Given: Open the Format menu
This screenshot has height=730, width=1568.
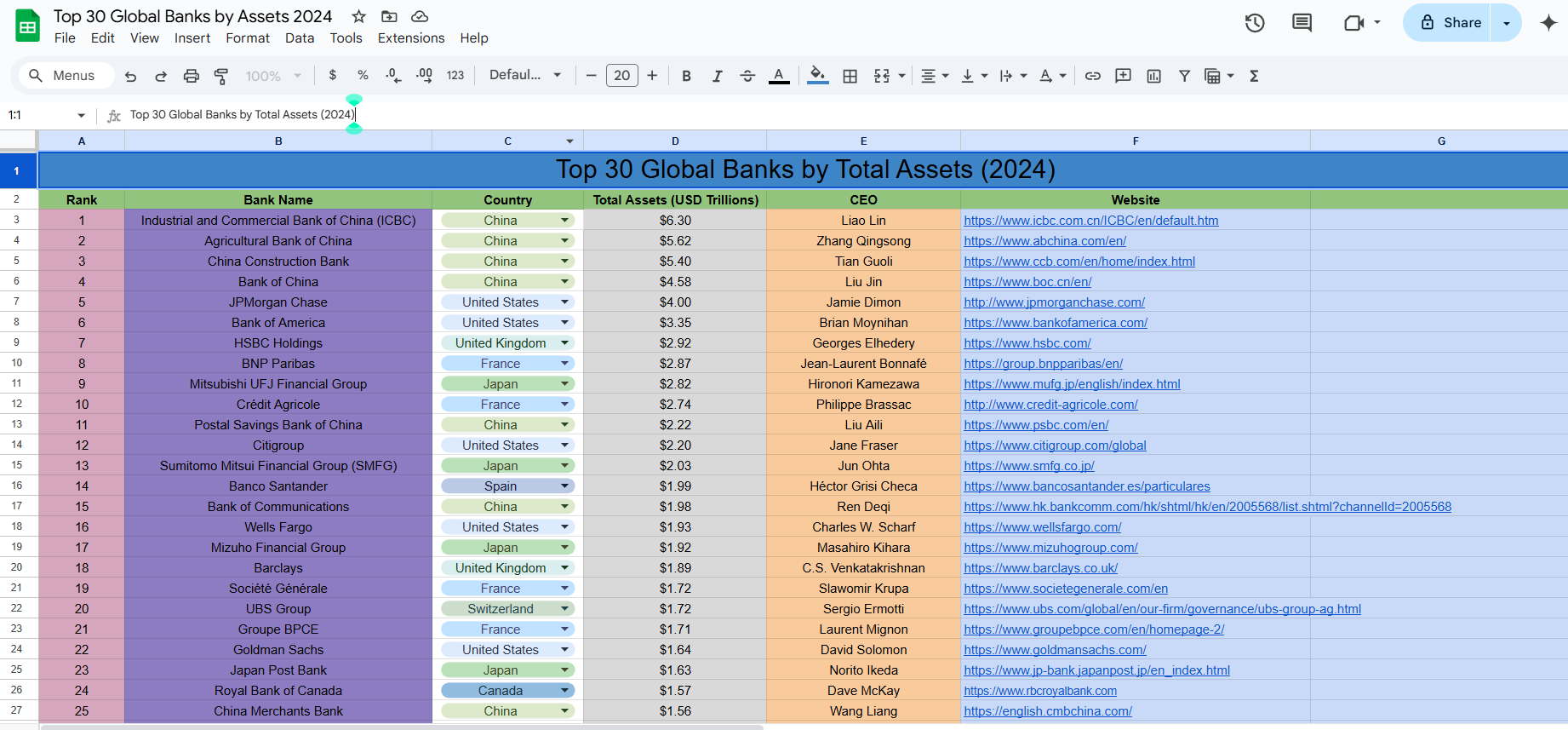Looking at the screenshot, I should (x=248, y=38).
